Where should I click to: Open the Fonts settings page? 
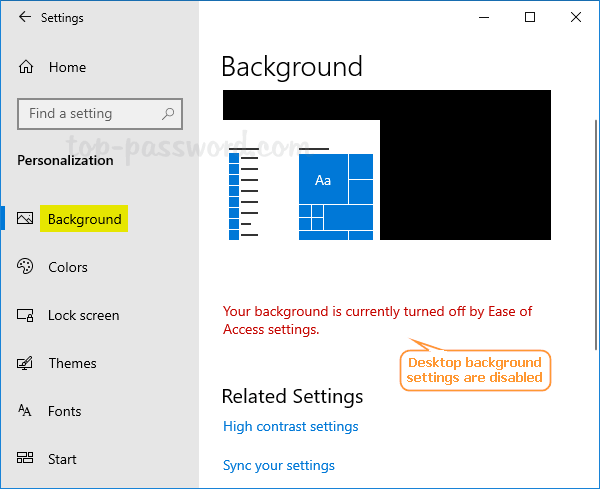65,411
